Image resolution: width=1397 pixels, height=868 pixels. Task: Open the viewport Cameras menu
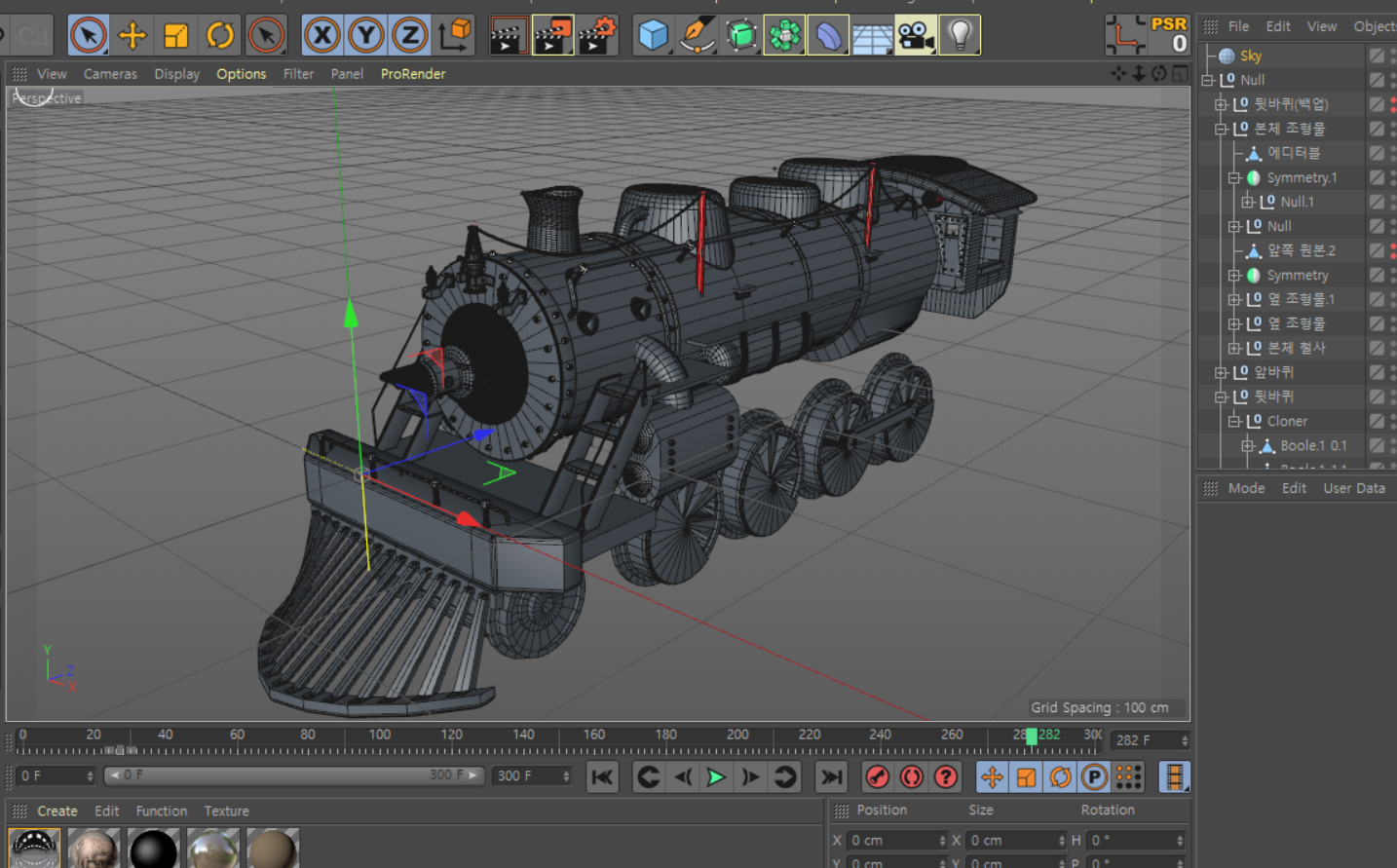pos(110,74)
